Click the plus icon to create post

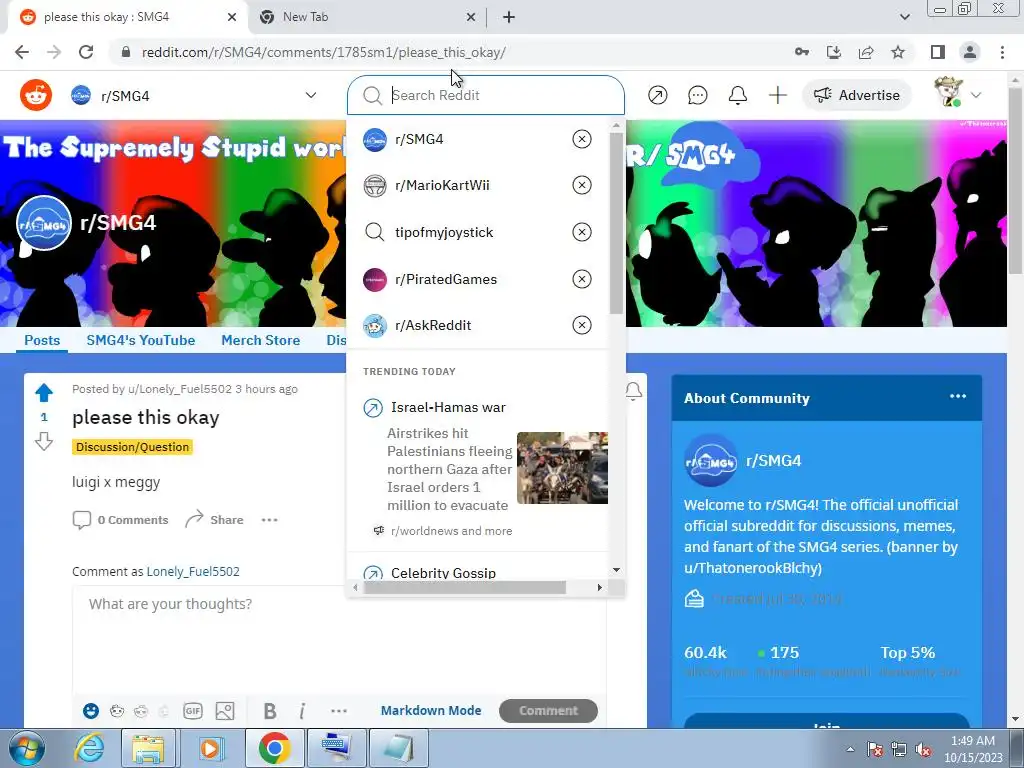pyautogui.click(x=778, y=95)
